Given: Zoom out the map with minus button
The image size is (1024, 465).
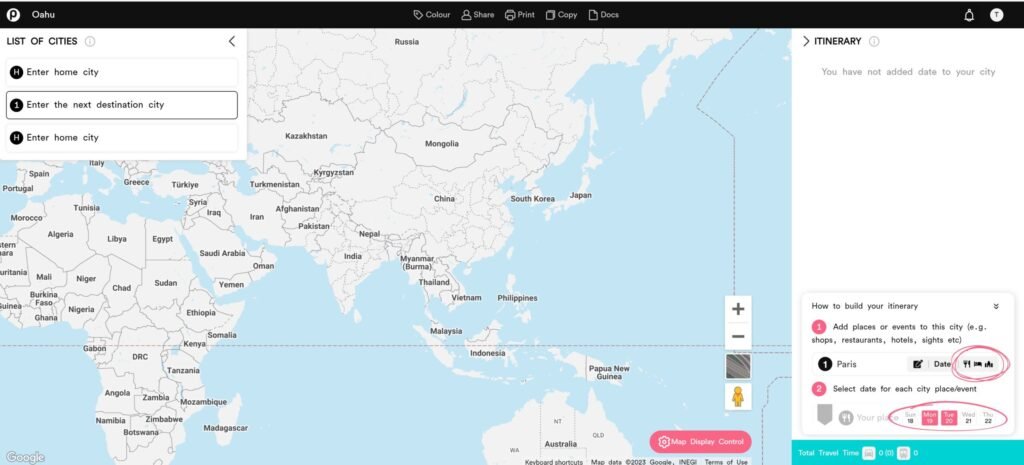Looking at the screenshot, I should [738, 337].
